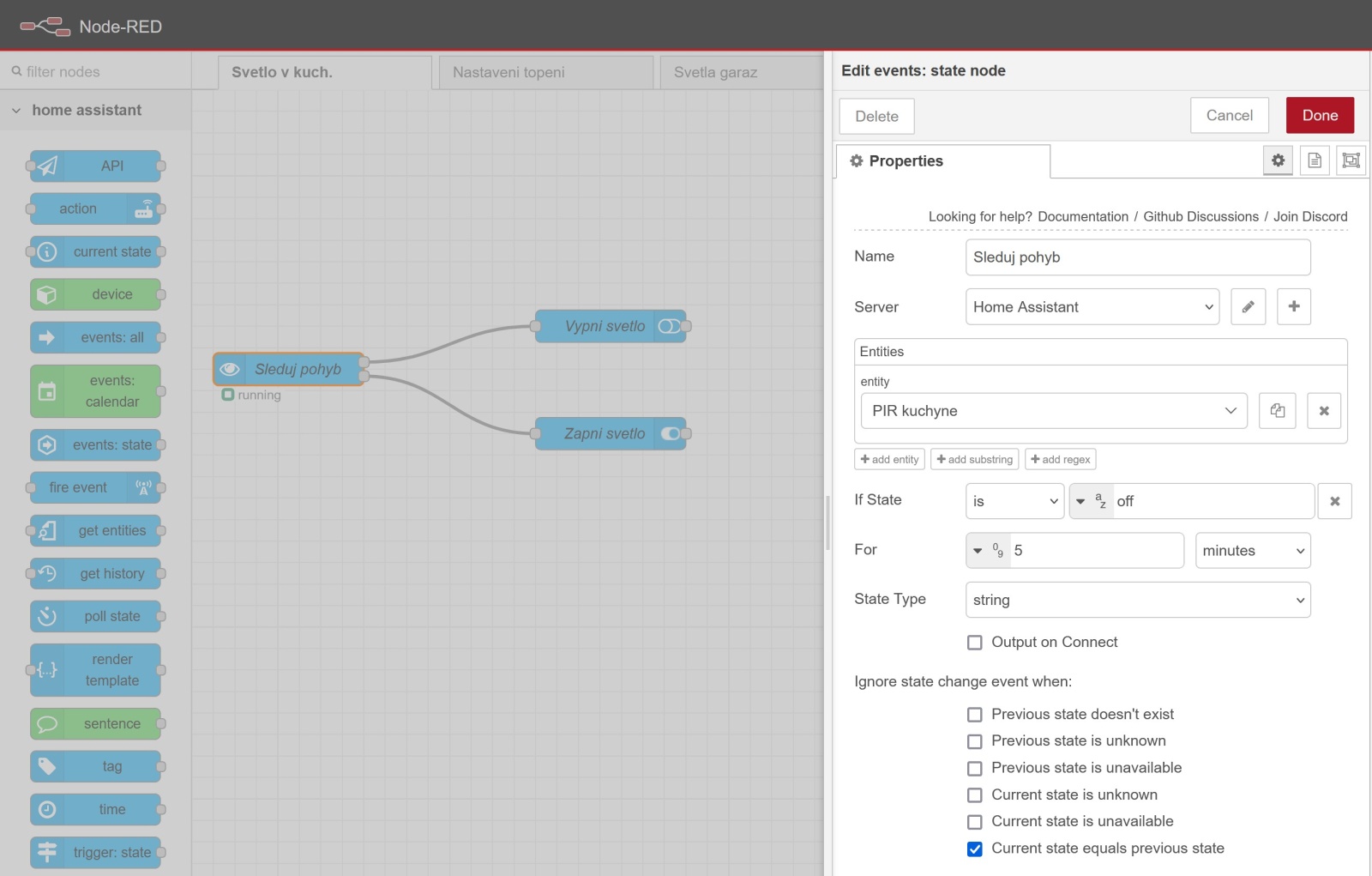Clear the If State condition

[x=1334, y=501]
